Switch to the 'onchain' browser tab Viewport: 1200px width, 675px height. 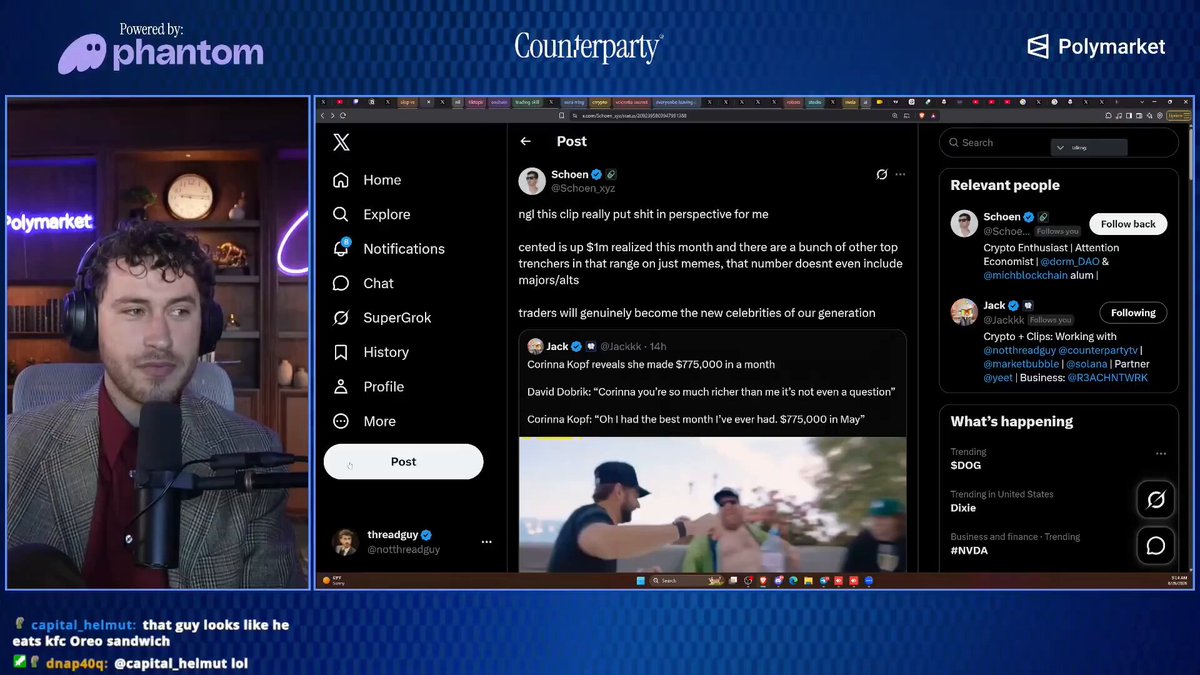coord(499,102)
